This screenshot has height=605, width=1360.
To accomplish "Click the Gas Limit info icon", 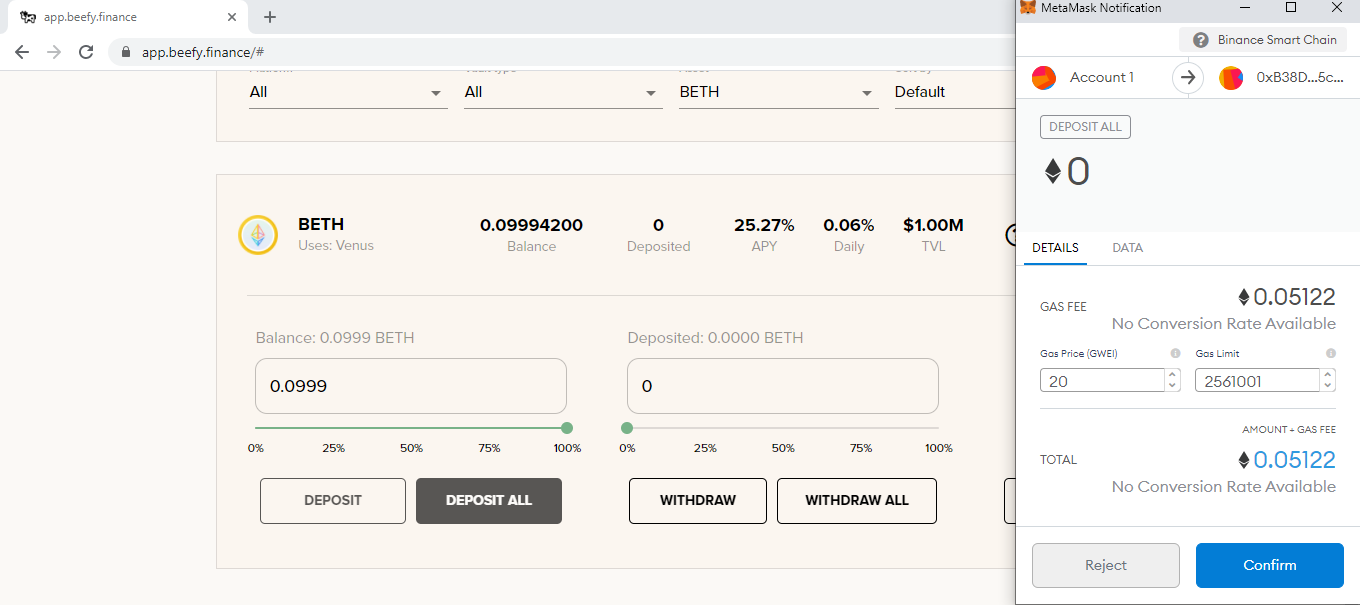I will pyautogui.click(x=1331, y=354).
